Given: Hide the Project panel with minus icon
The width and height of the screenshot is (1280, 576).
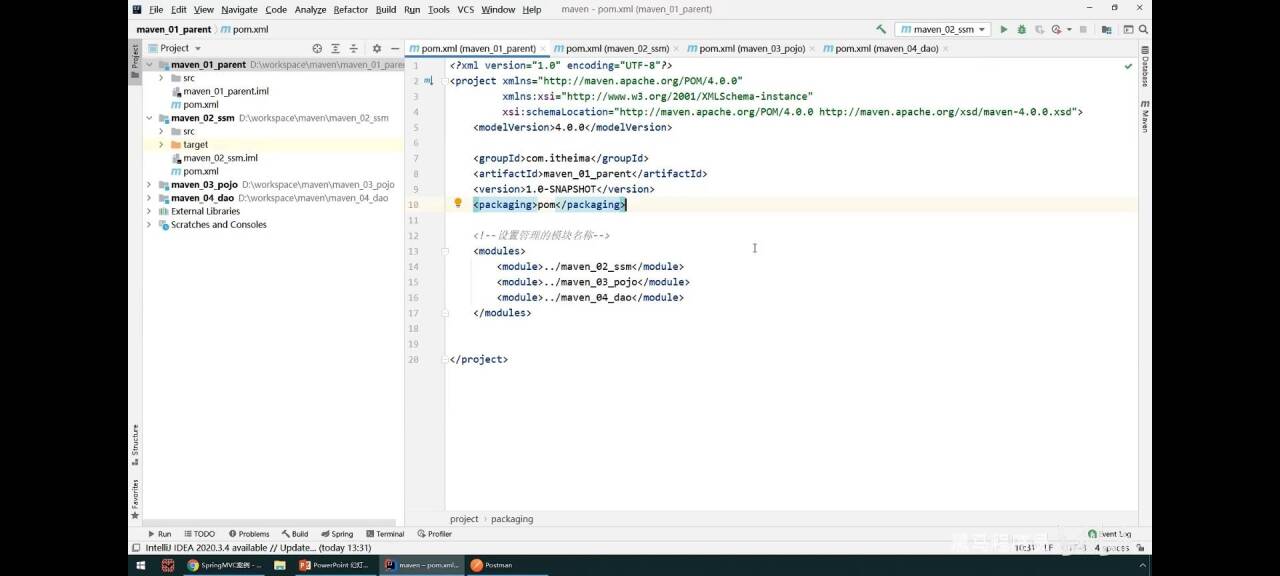Looking at the screenshot, I should pyautogui.click(x=395, y=48).
